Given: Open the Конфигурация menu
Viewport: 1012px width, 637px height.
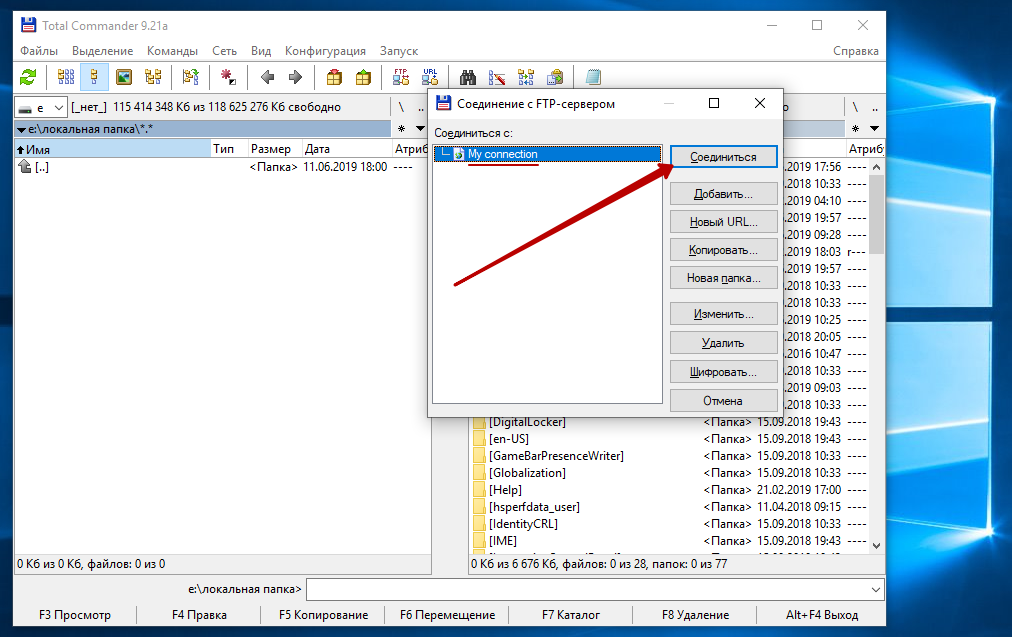Looking at the screenshot, I should coord(325,51).
